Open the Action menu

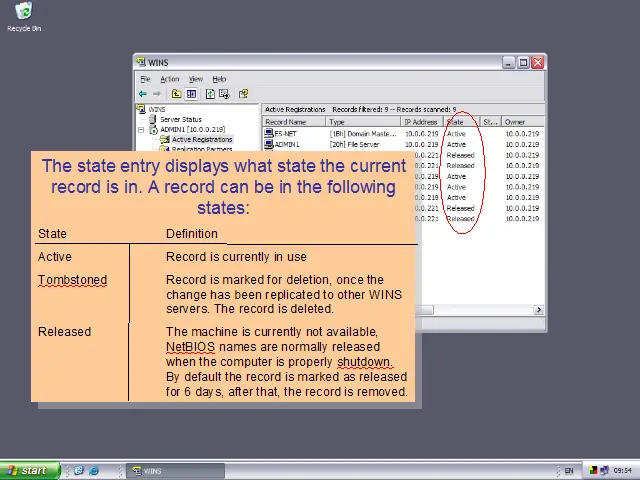170,79
